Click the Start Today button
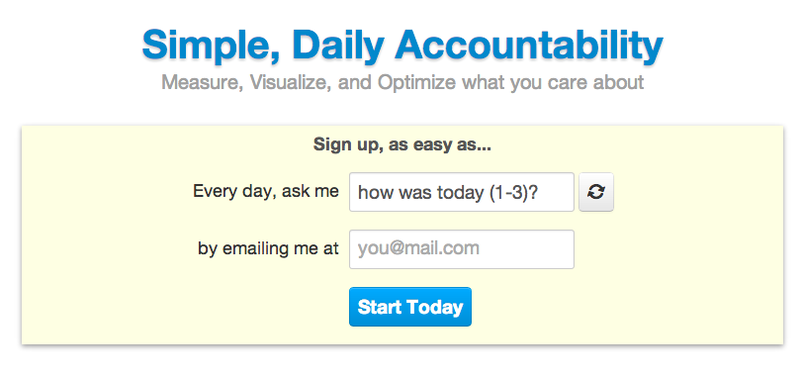 tap(410, 307)
